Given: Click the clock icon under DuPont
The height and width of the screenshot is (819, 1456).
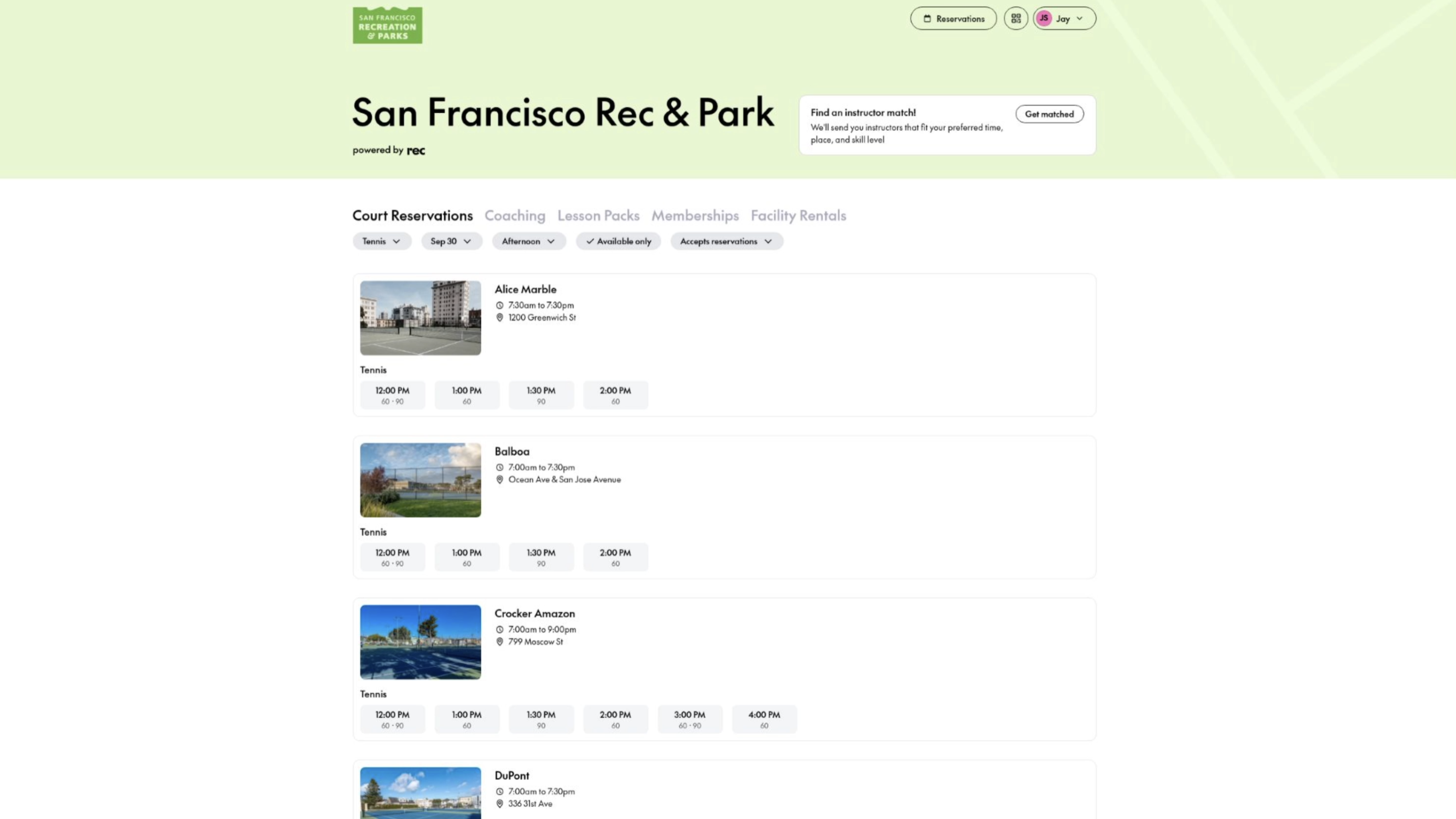Looking at the screenshot, I should (x=500, y=791).
